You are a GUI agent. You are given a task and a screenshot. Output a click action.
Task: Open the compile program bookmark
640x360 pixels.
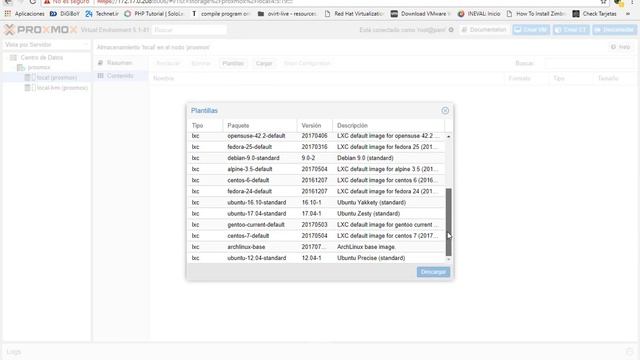tap(221, 14)
